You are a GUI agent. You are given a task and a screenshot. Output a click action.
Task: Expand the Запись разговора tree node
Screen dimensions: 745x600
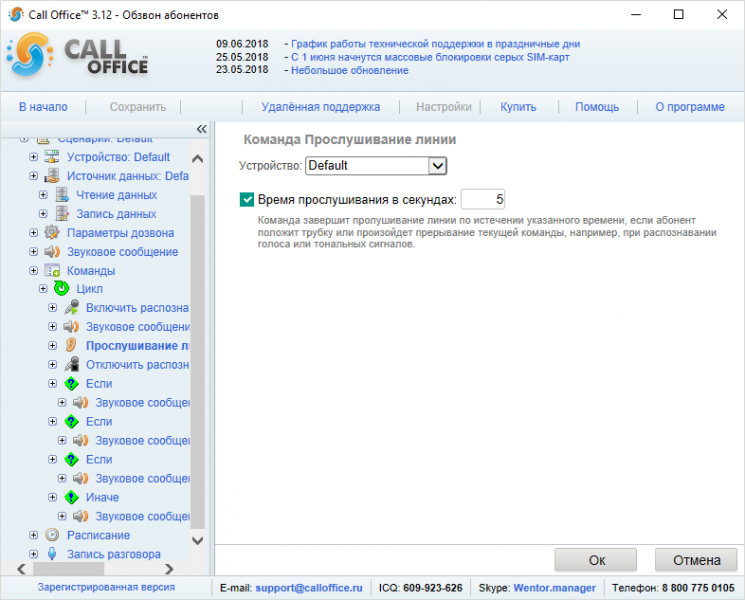[33, 554]
